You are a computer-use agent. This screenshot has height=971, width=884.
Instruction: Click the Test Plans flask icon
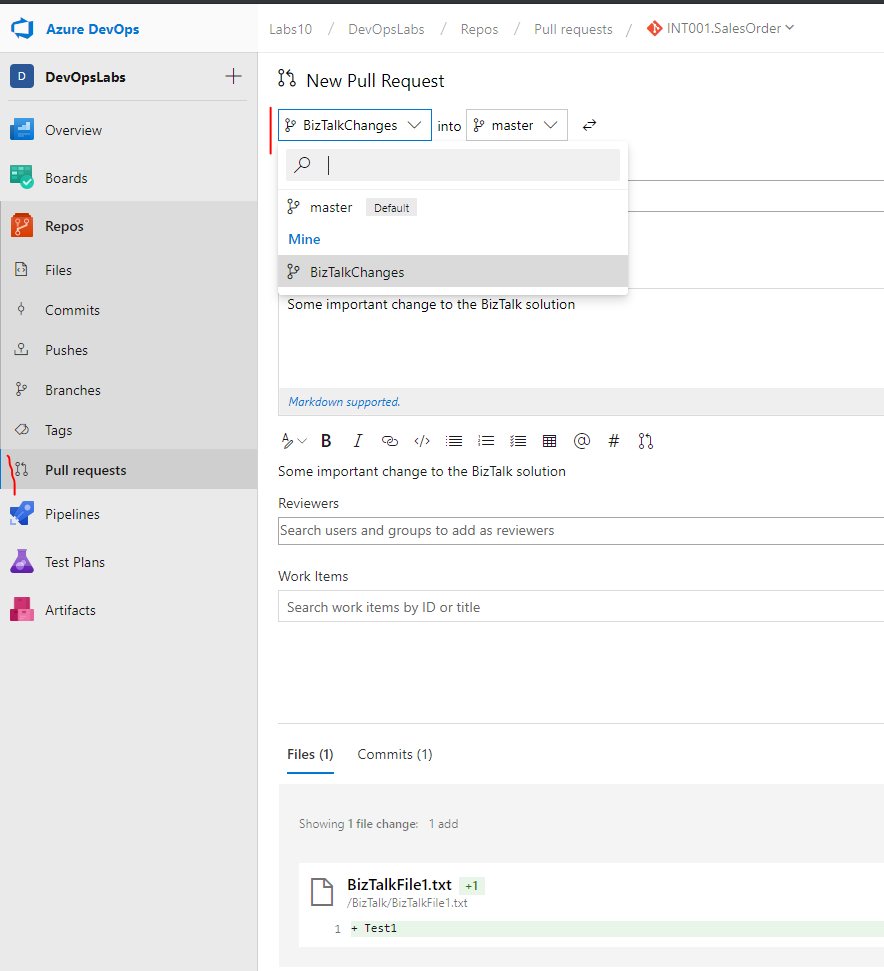click(22, 561)
